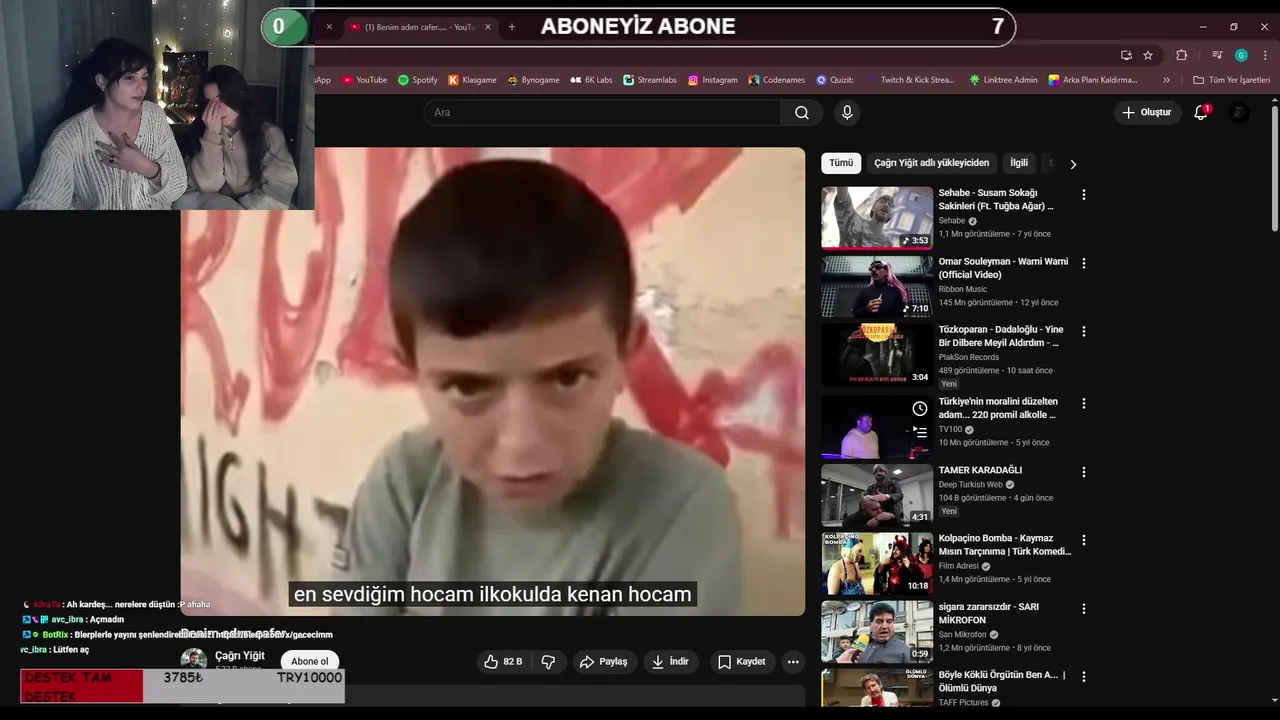
Task: Open the YouTube notifications bell
Action: (x=1201, y=113)
